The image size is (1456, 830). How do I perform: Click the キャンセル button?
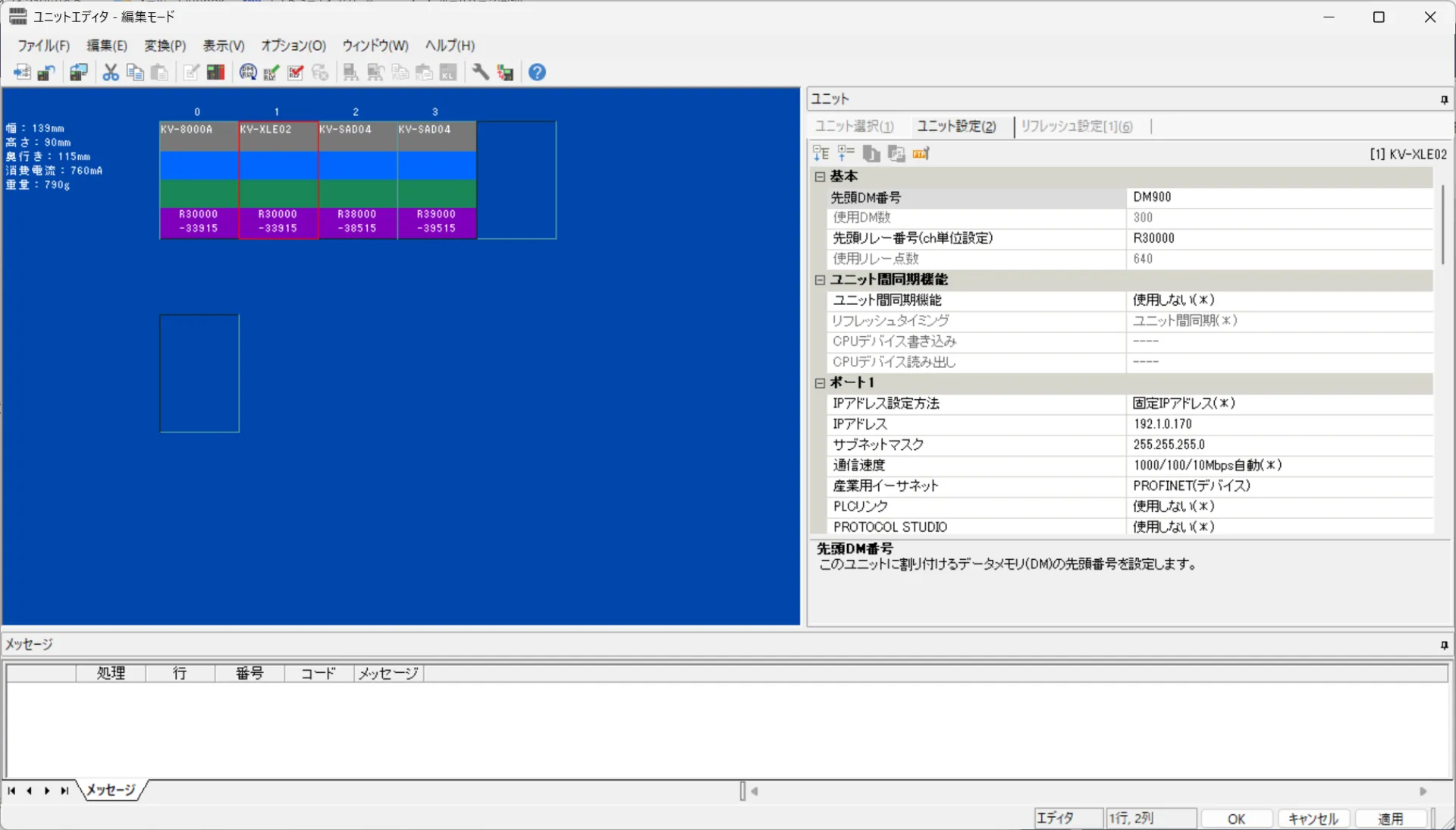coord(1312,818)
